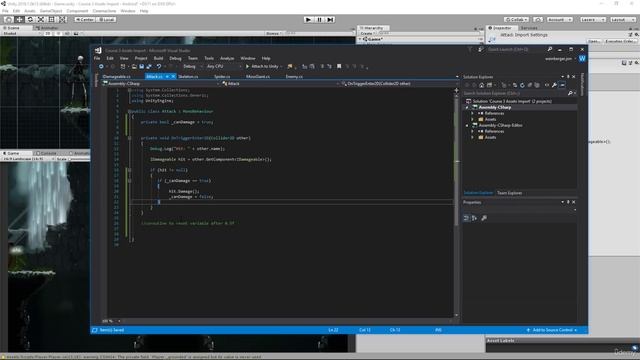Open Visual Studio File menu

pos(97,58)
